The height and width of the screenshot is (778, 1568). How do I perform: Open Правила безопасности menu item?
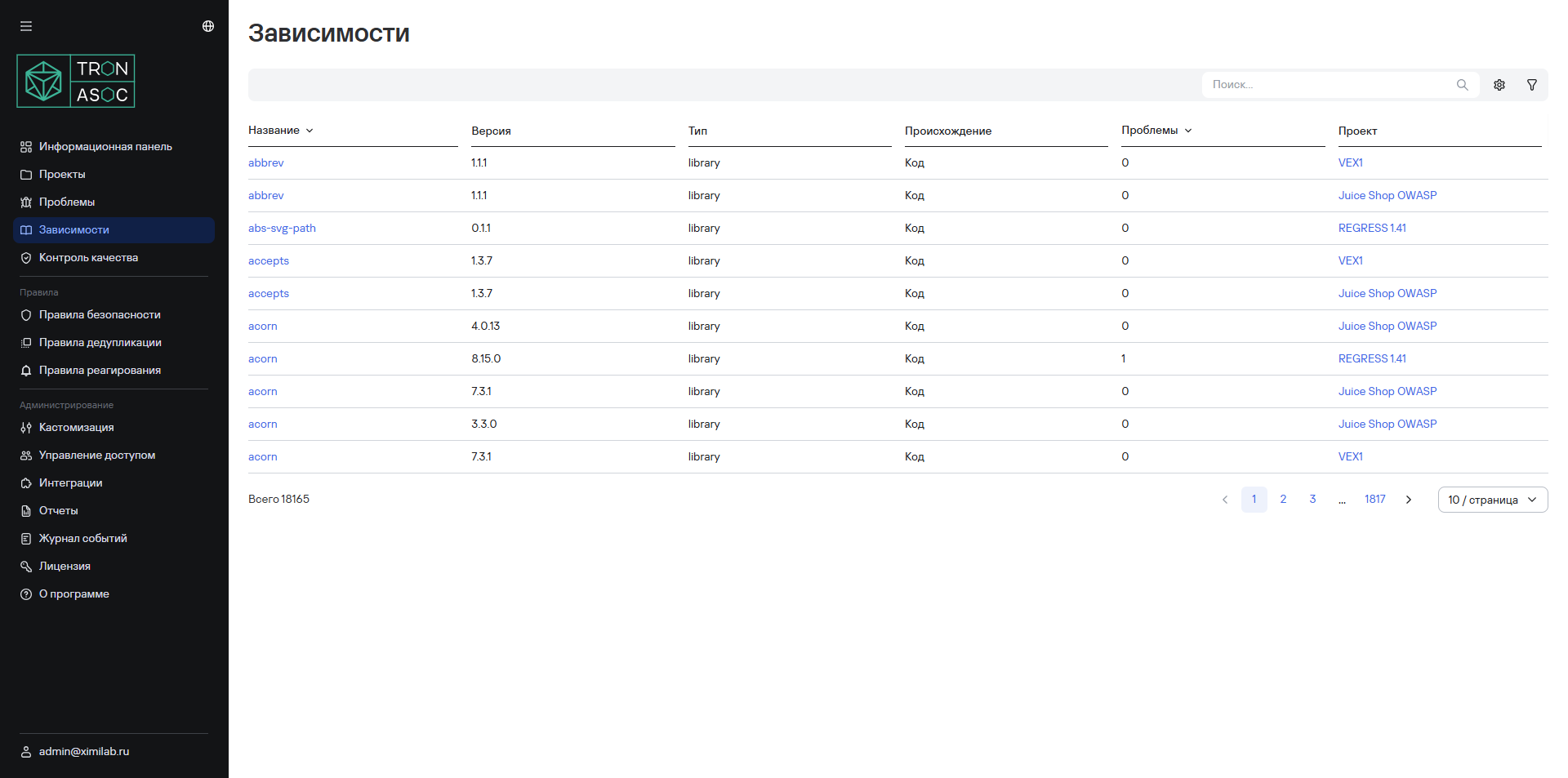click(100, 315)
